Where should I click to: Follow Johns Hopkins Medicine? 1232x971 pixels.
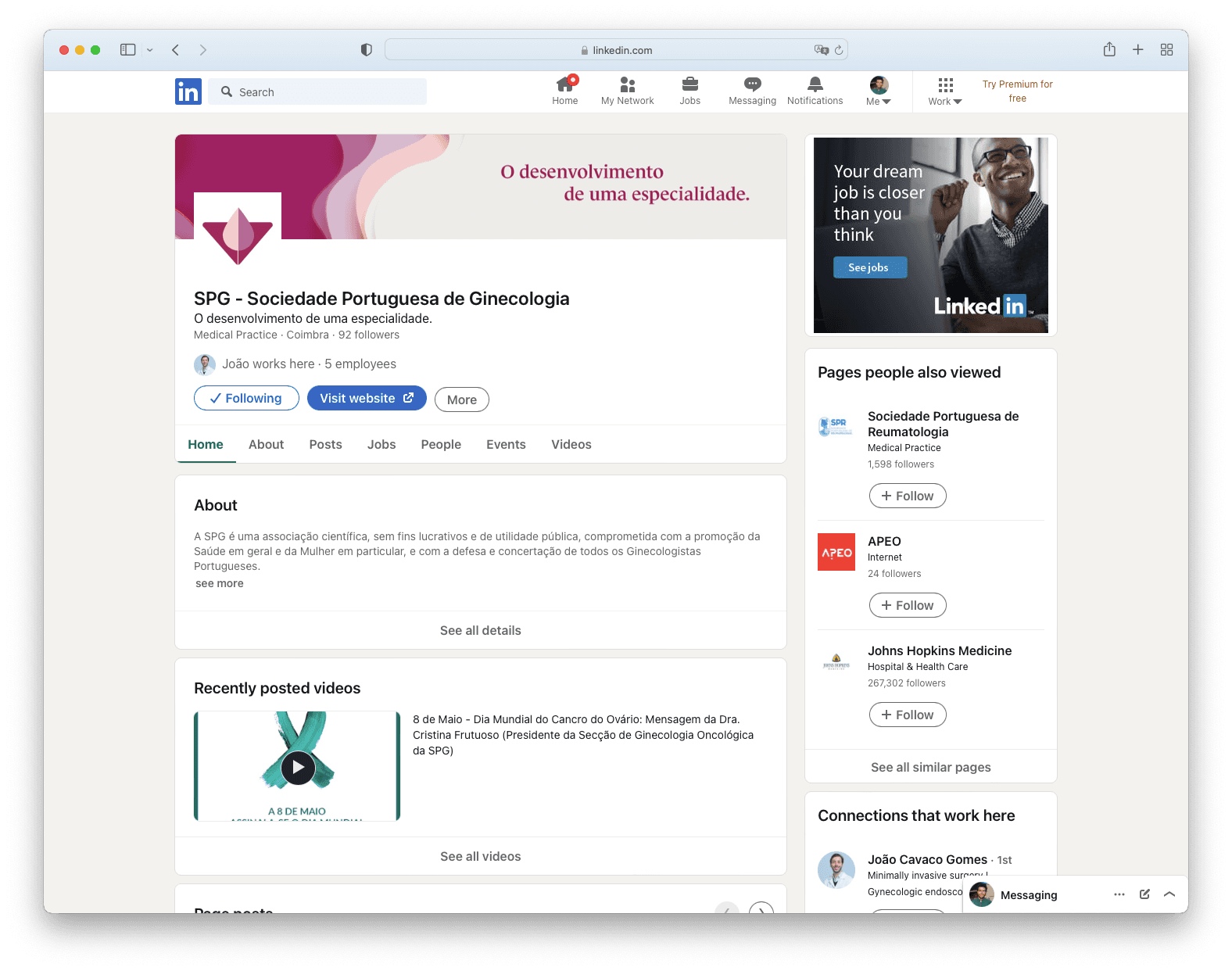[x=908, y=715]
